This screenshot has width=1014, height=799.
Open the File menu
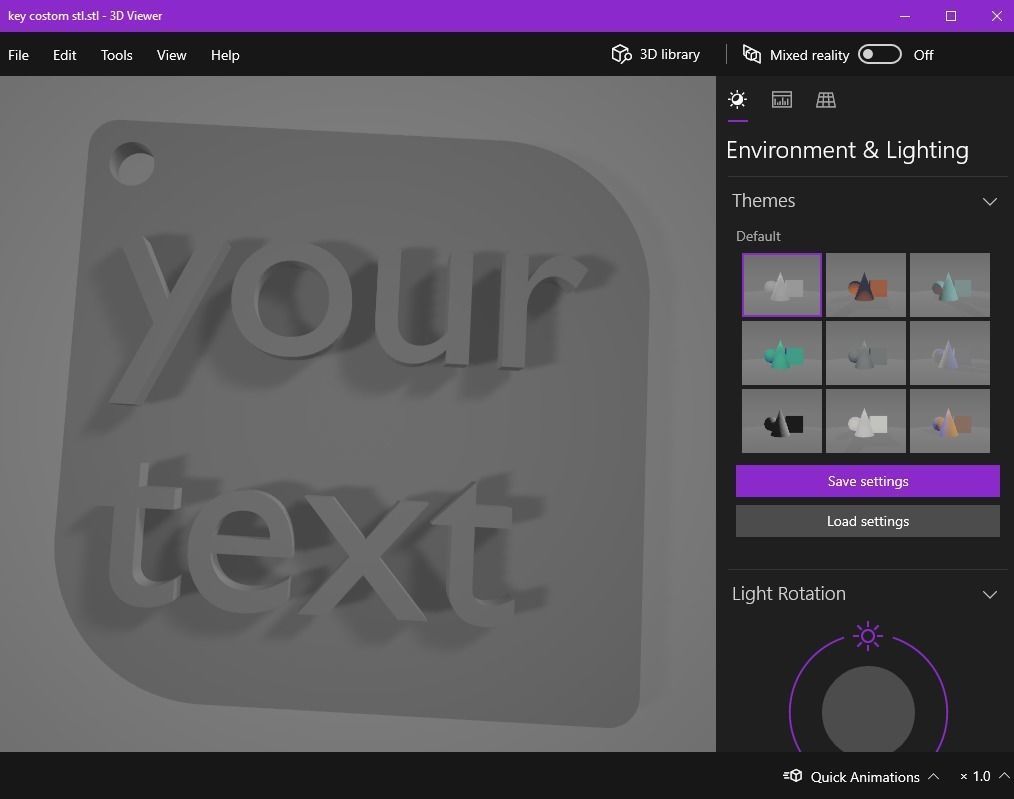18,55
